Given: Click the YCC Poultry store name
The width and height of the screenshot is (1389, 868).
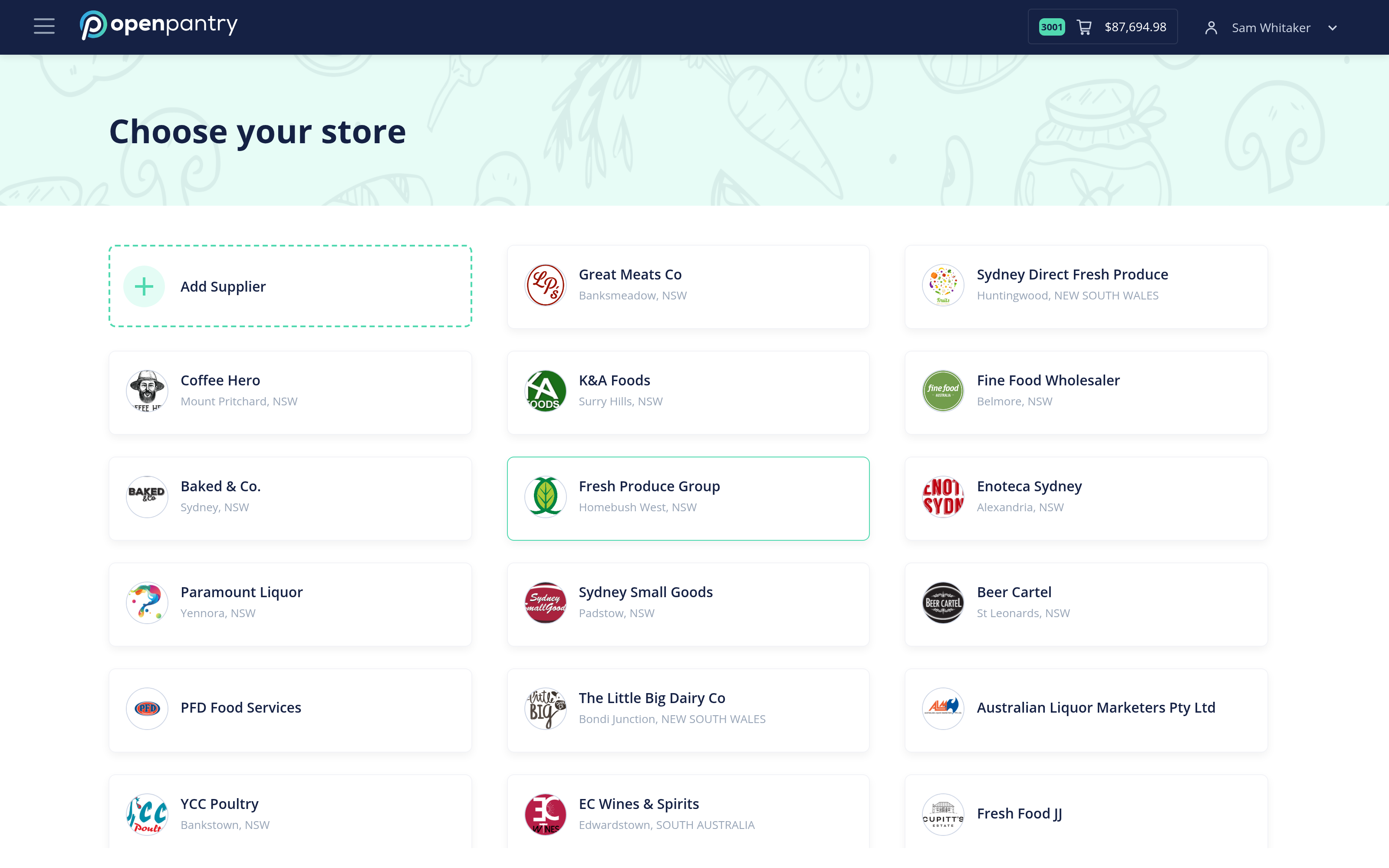Looking at the screenshot, I should pos(220,804).
